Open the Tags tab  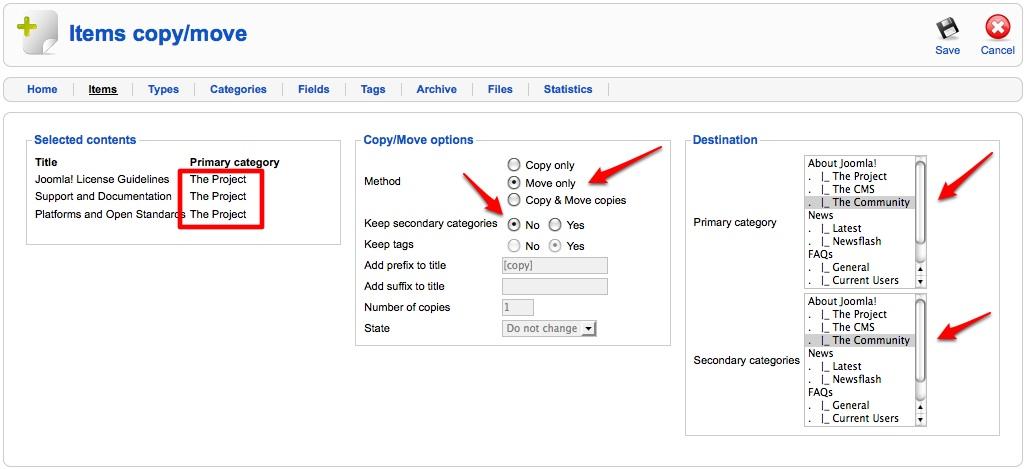(373, 90)
